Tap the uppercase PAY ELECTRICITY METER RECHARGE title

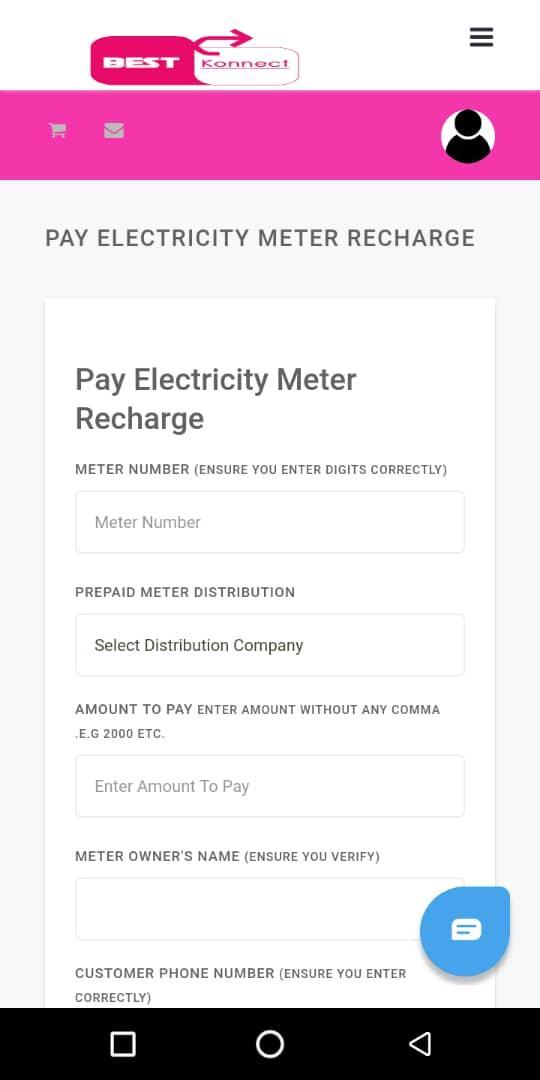[260, 238]
